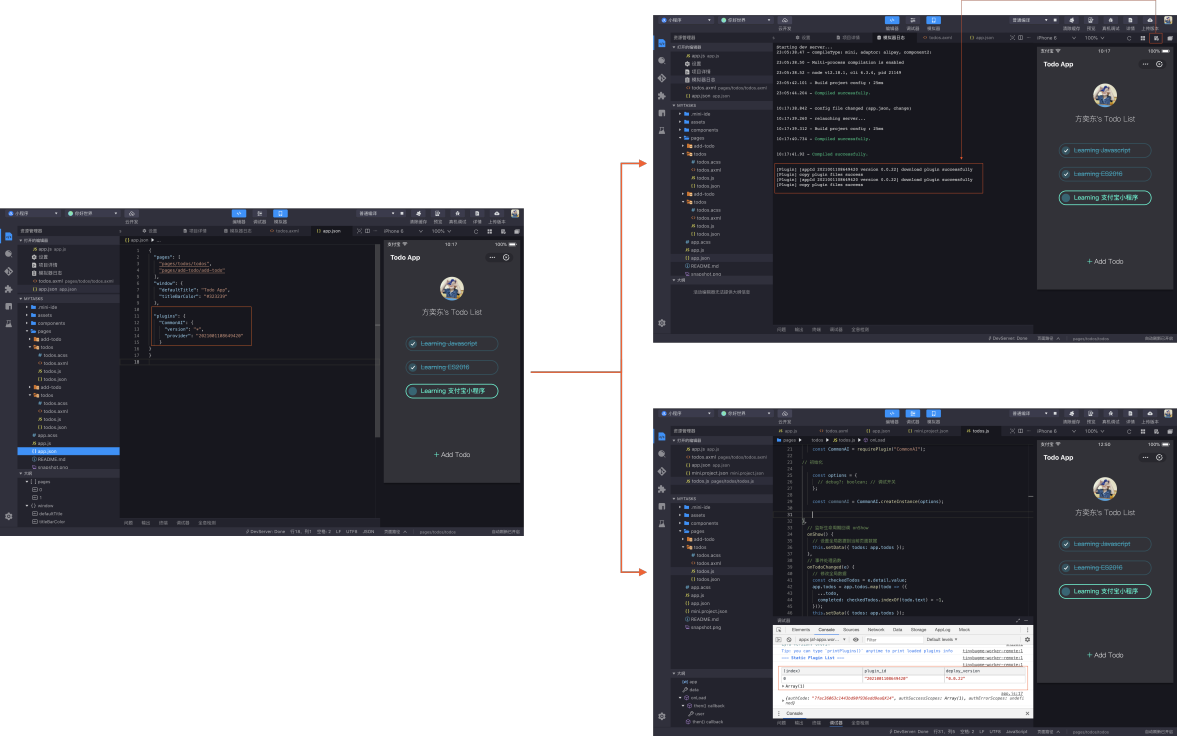Click the clear console icon beside context selector
Image resolution: width=1177 pixels, height=736 pixels.
pos(789,640)
